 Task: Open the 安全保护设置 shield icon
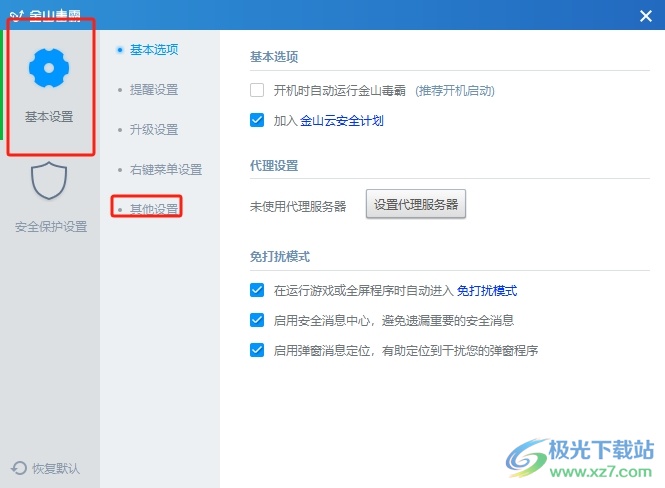(49, 180)
